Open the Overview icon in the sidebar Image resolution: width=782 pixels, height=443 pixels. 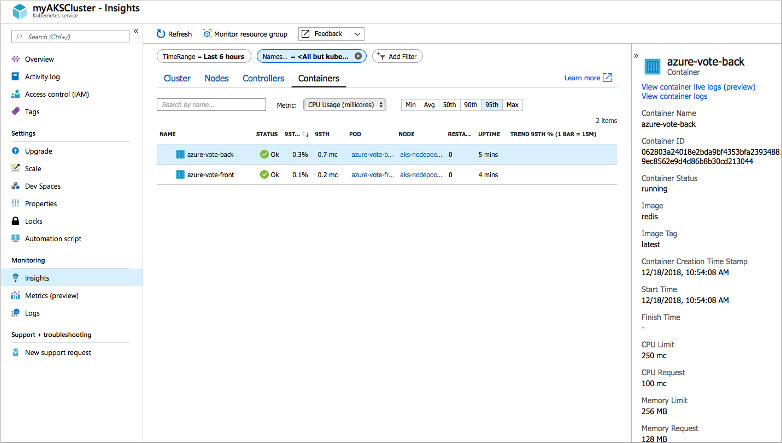point(15,59)
